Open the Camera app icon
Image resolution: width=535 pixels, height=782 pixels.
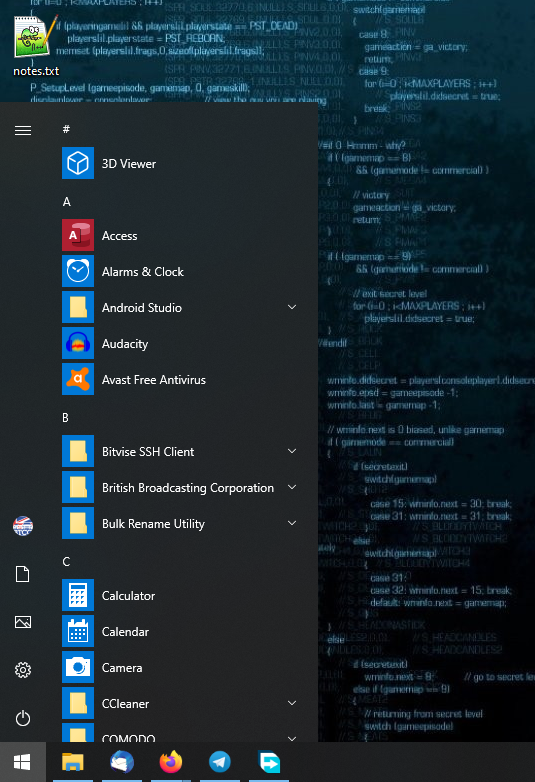78,667
